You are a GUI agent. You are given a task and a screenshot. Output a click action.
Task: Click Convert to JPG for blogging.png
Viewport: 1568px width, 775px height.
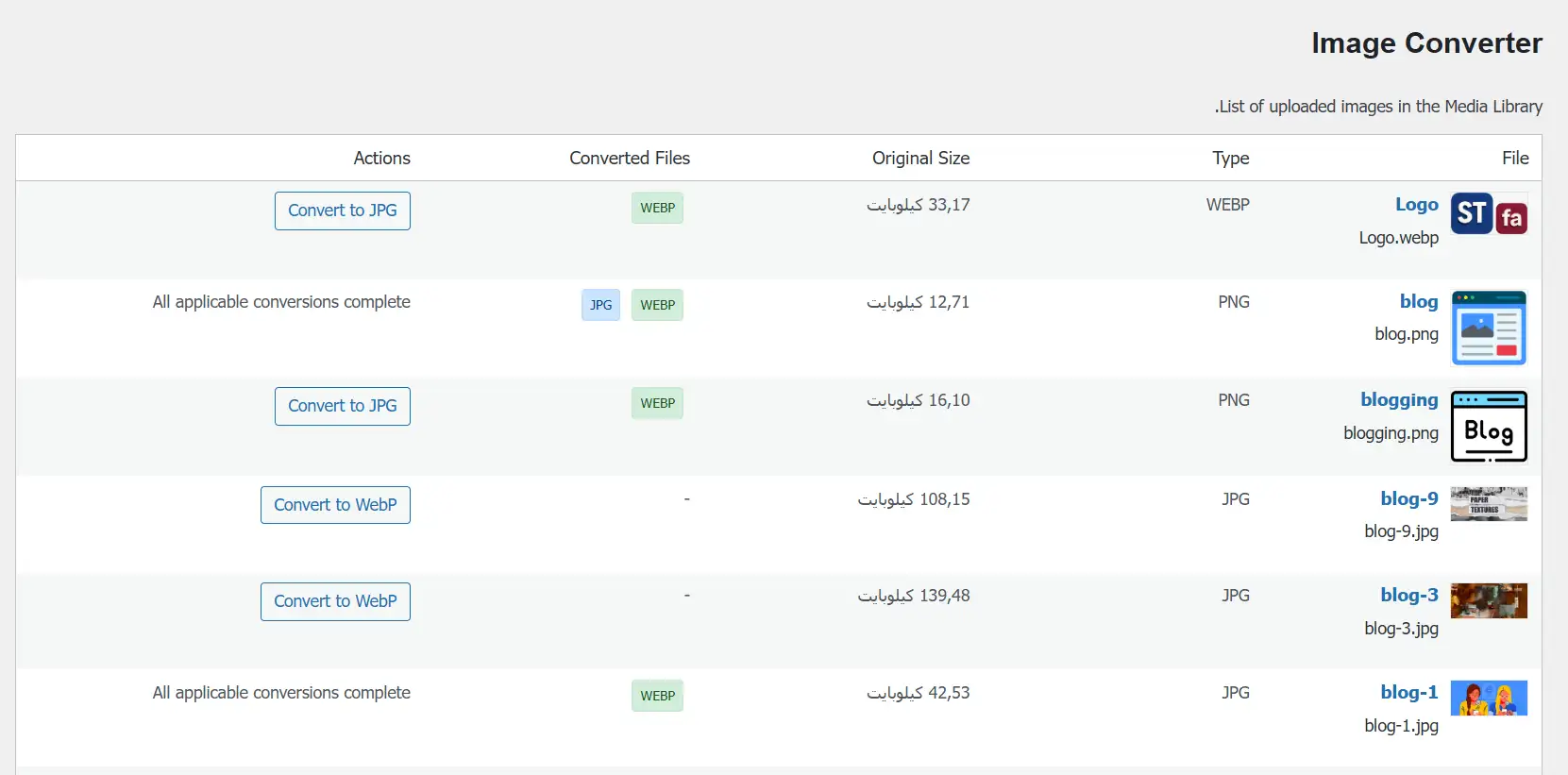(343, 406)
